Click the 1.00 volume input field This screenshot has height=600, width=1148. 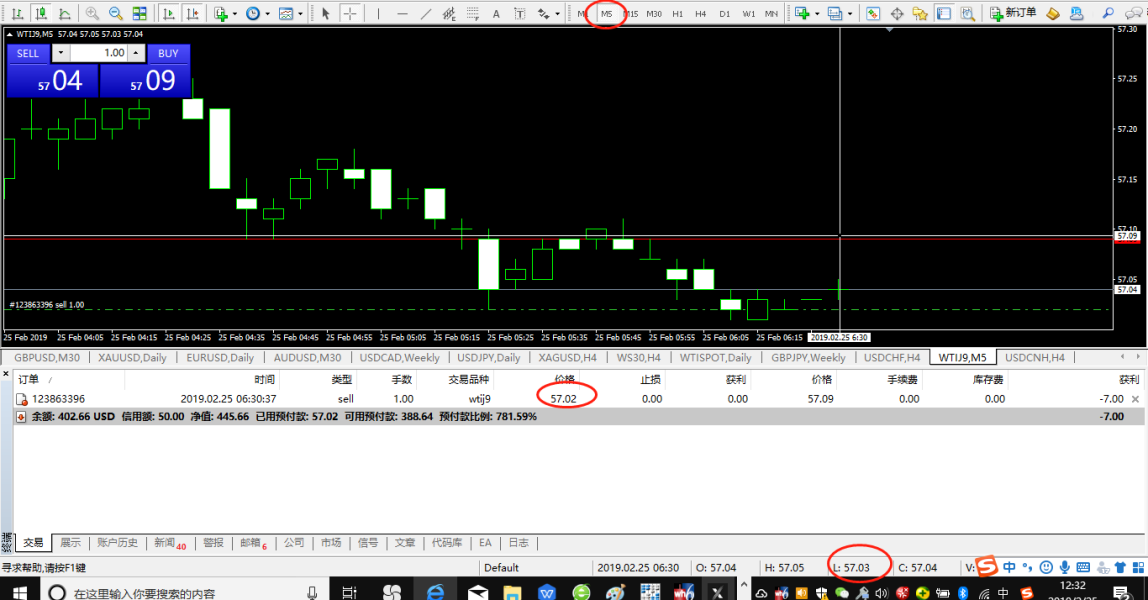100,53
